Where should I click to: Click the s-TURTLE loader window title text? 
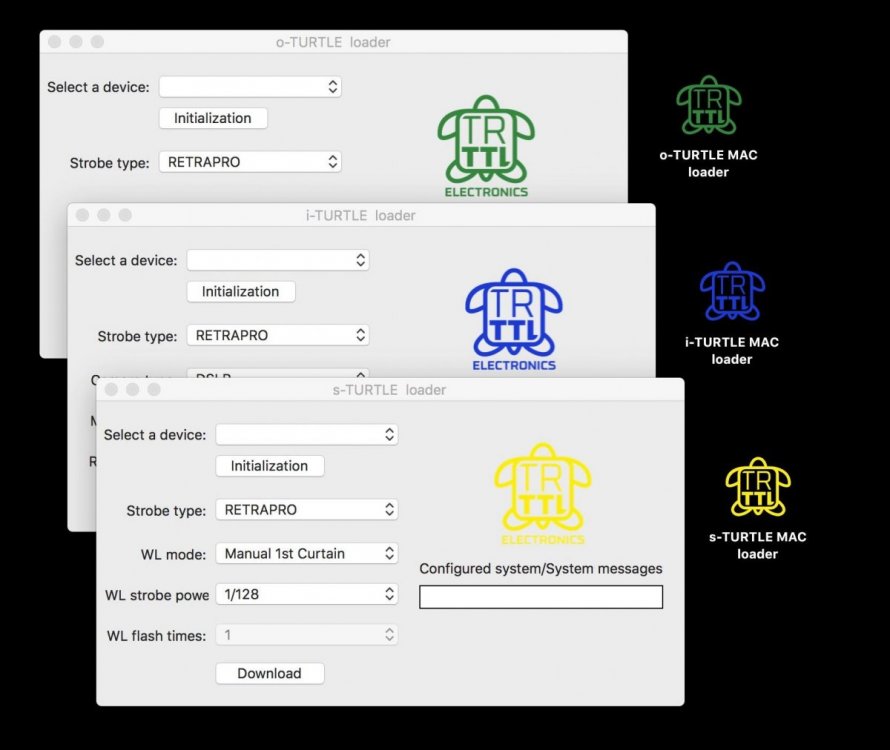[389, 390]
